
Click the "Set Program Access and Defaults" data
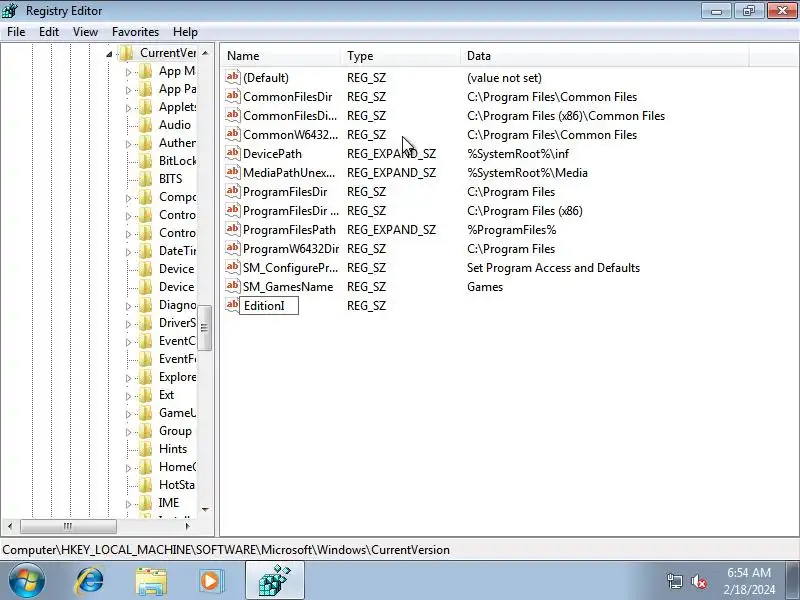pyautogui.click(x=553, y=267)
